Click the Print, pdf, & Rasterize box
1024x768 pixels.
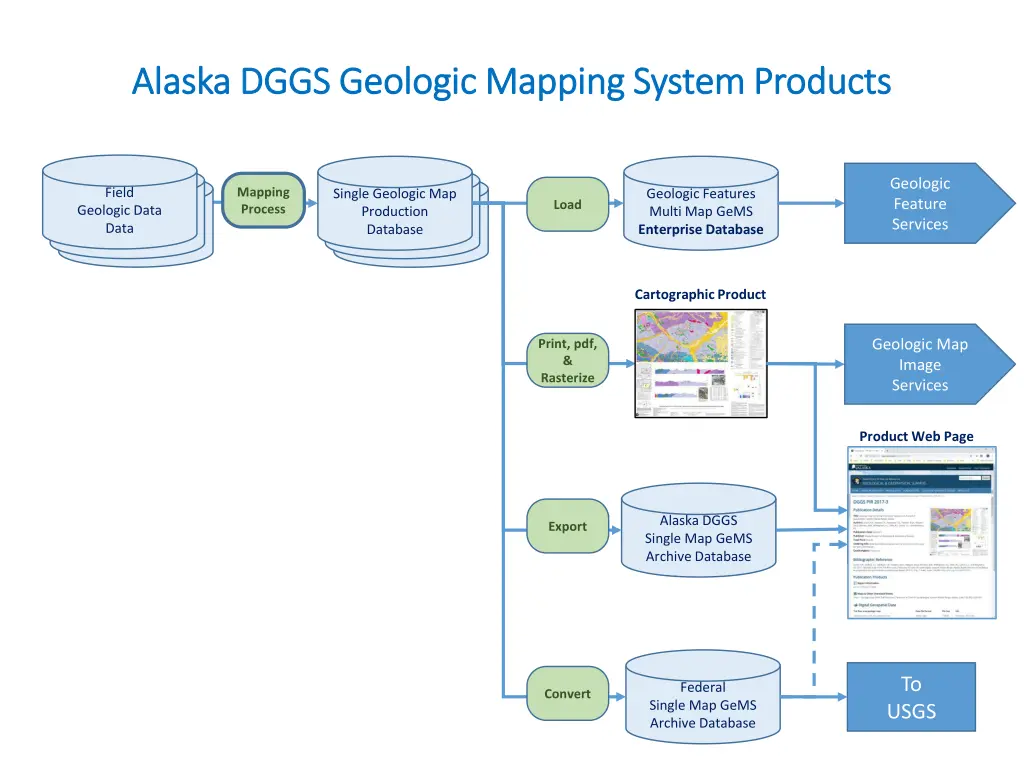tap(567, 361)
